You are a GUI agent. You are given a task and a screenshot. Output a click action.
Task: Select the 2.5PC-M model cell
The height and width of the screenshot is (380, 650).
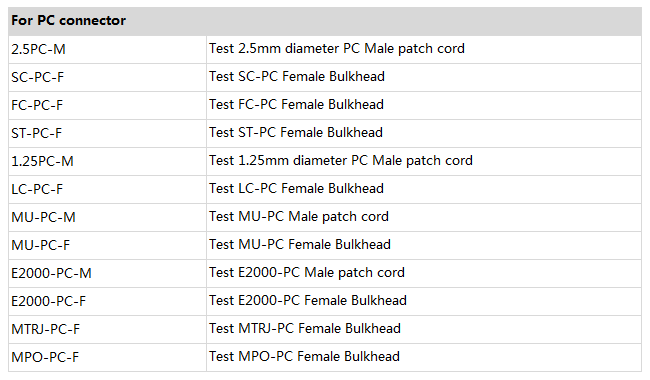(107, 49)
